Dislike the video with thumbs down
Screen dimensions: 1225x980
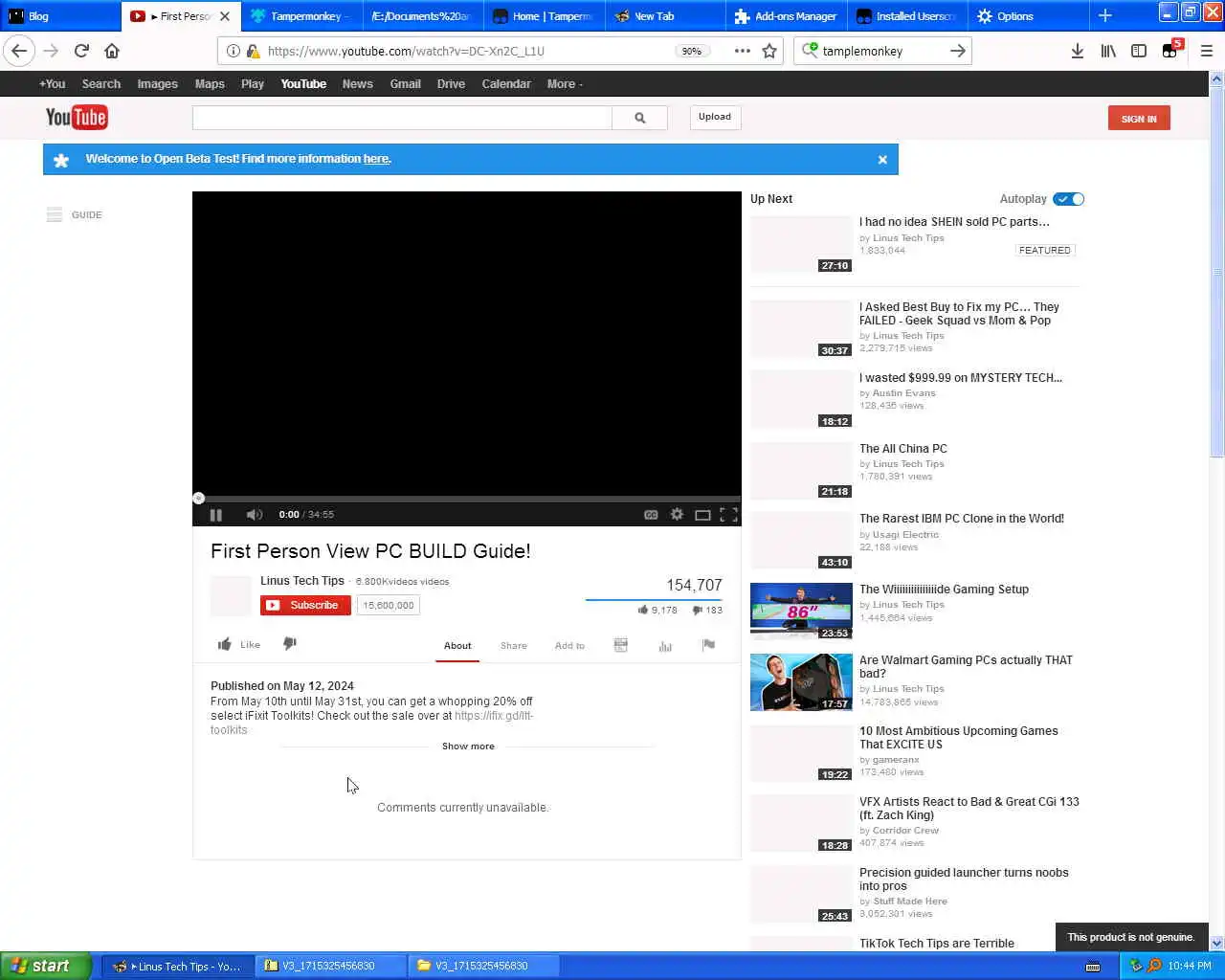(x=290, y=644)
